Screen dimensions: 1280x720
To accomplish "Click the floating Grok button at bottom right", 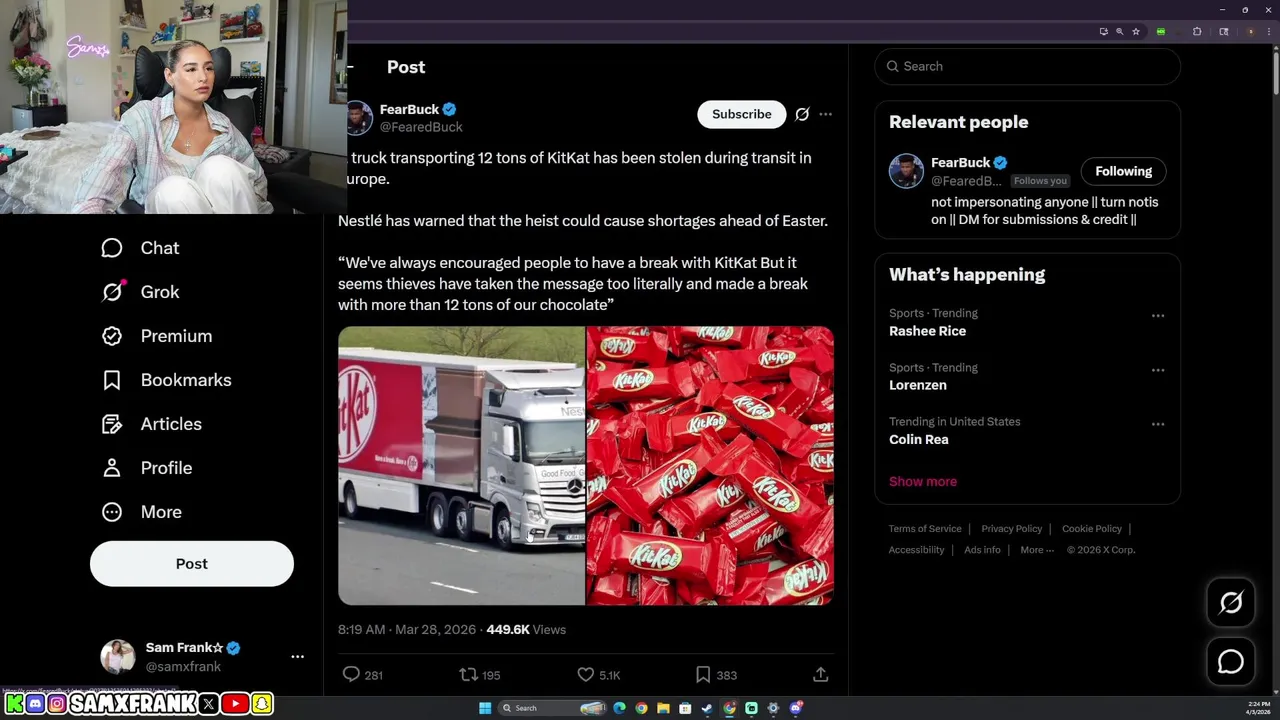I will [1231, 602].
